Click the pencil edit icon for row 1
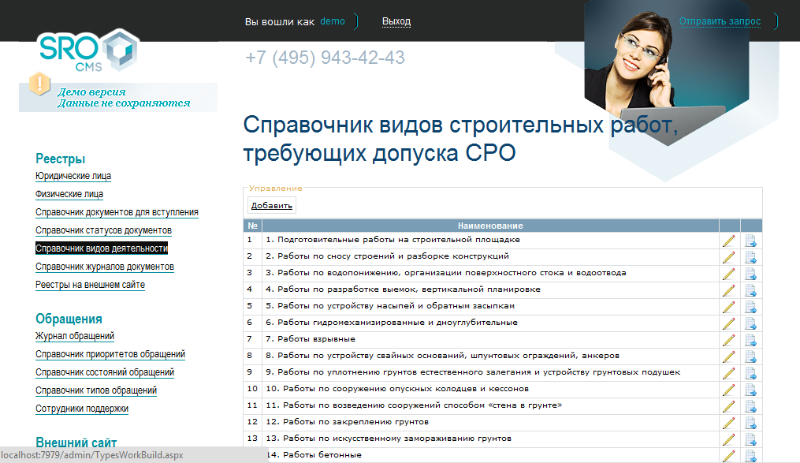The width and height of the screenshot is (800, 463). 728,240
